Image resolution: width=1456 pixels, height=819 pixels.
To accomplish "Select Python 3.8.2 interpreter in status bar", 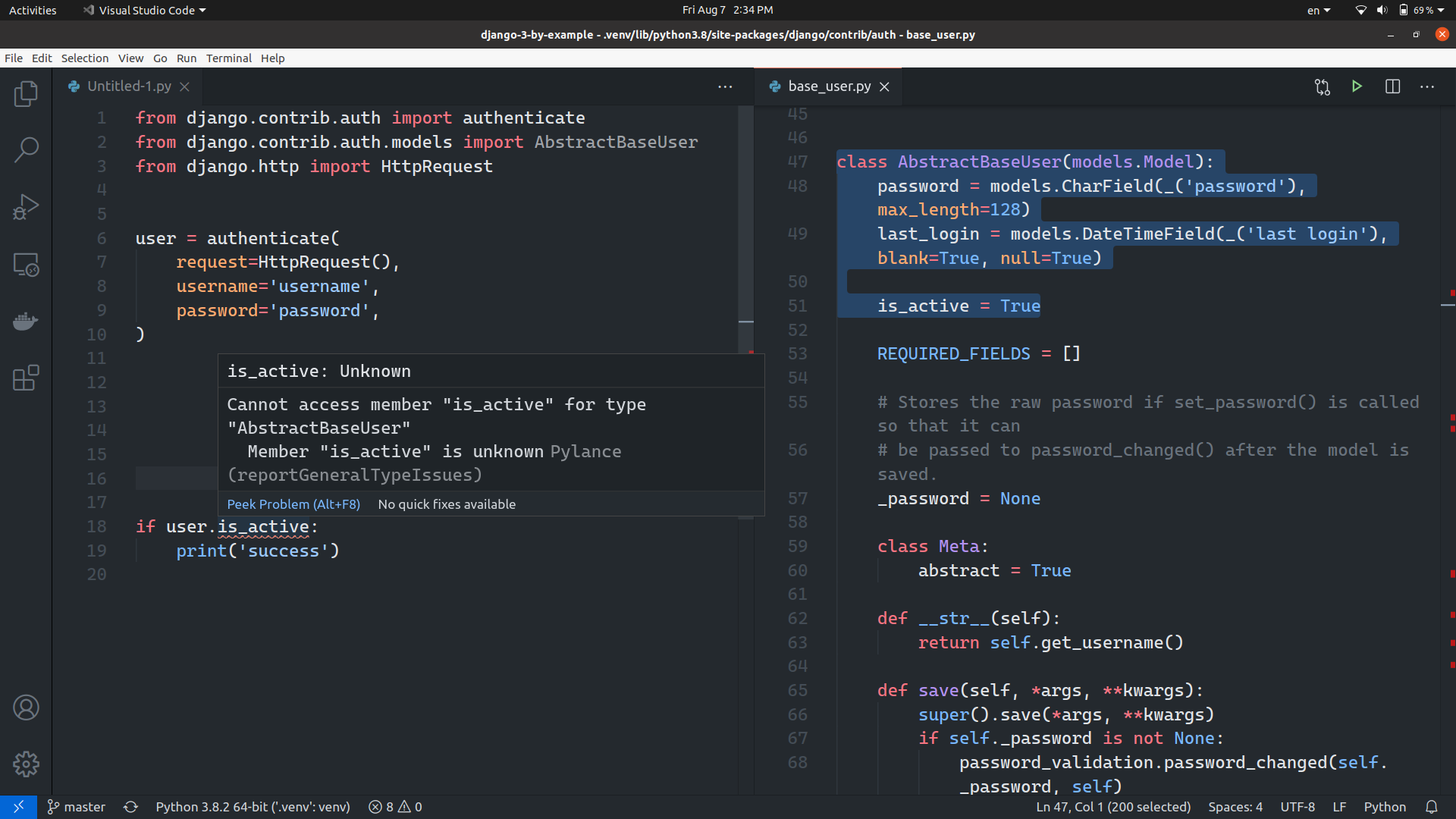I will point(253,807).
